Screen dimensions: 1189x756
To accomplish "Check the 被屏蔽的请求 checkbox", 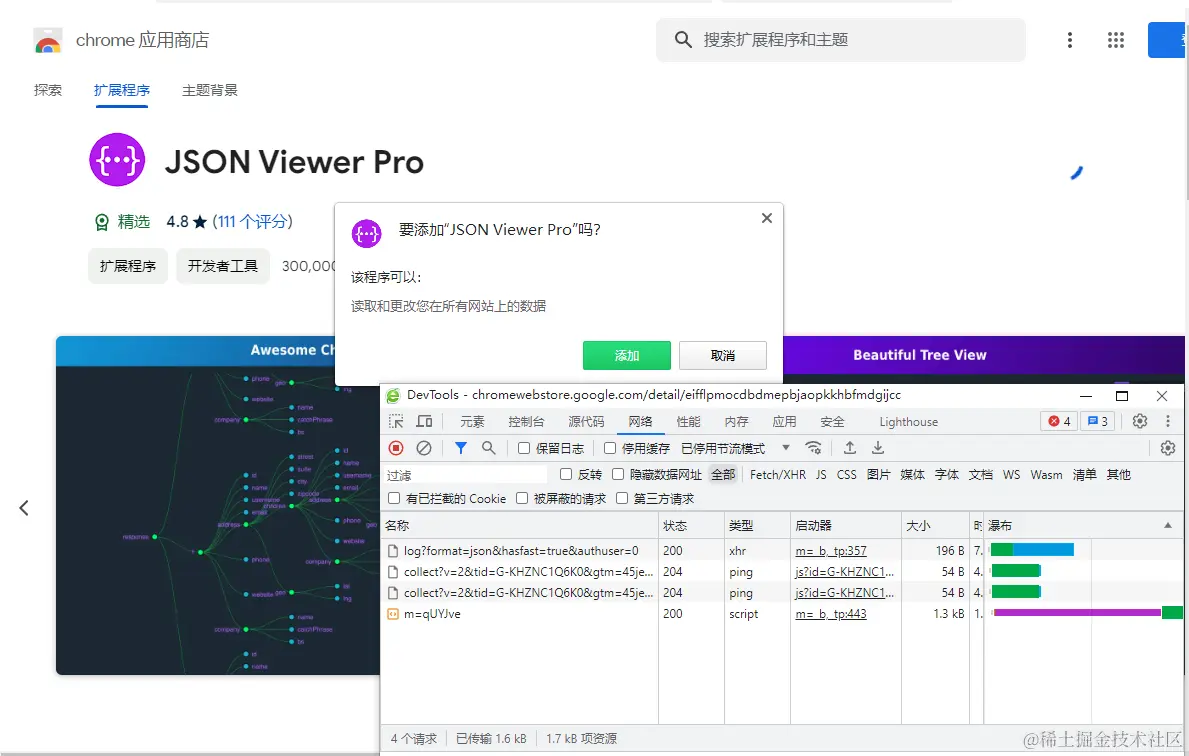I will (x=522, y=498).
